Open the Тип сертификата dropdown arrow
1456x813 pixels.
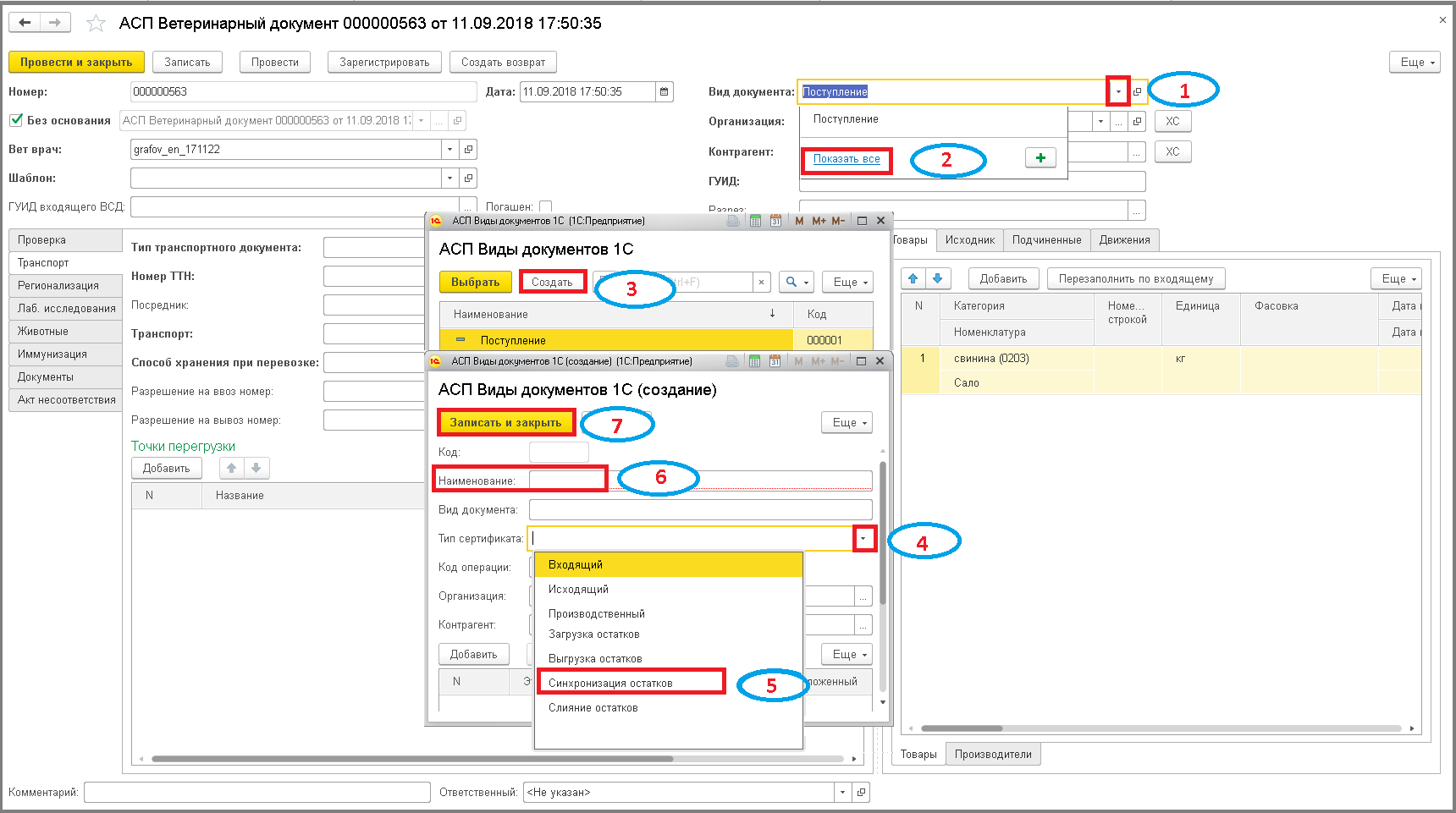point(863,539)
